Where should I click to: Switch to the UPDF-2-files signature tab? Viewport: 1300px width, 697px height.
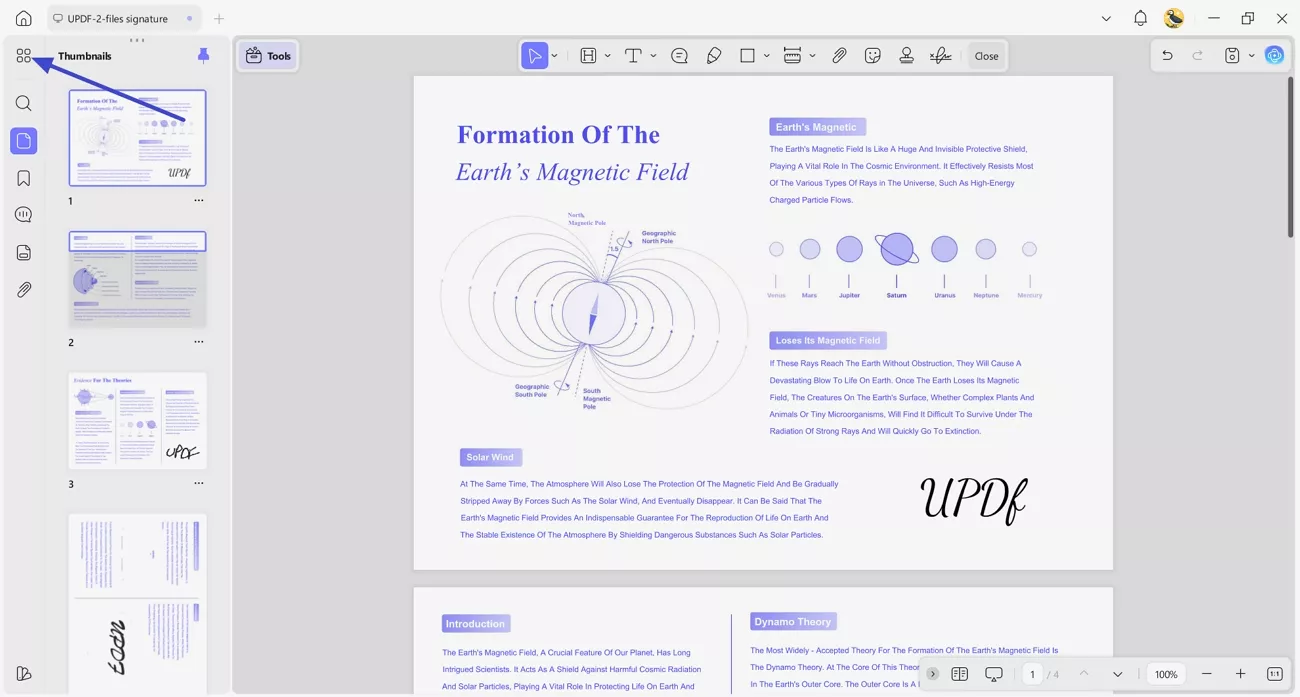click(120, 18)
